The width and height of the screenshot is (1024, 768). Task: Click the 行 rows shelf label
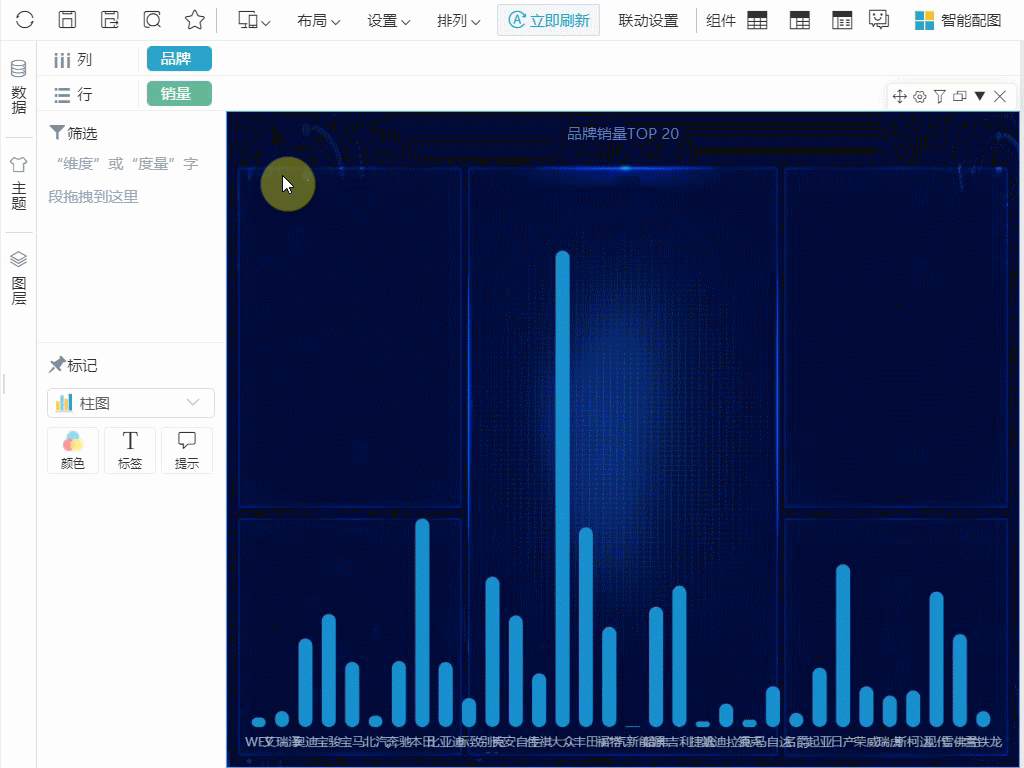point(73,95)
